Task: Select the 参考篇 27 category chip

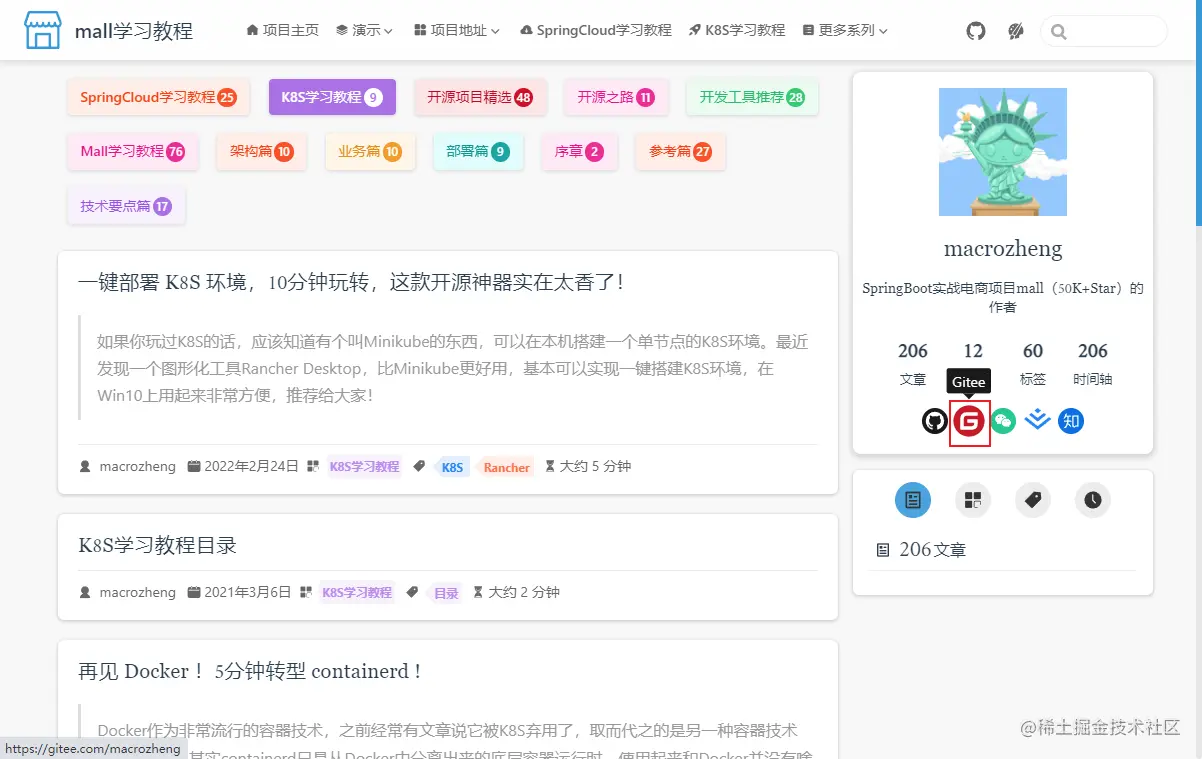Action: pos(681,152)
